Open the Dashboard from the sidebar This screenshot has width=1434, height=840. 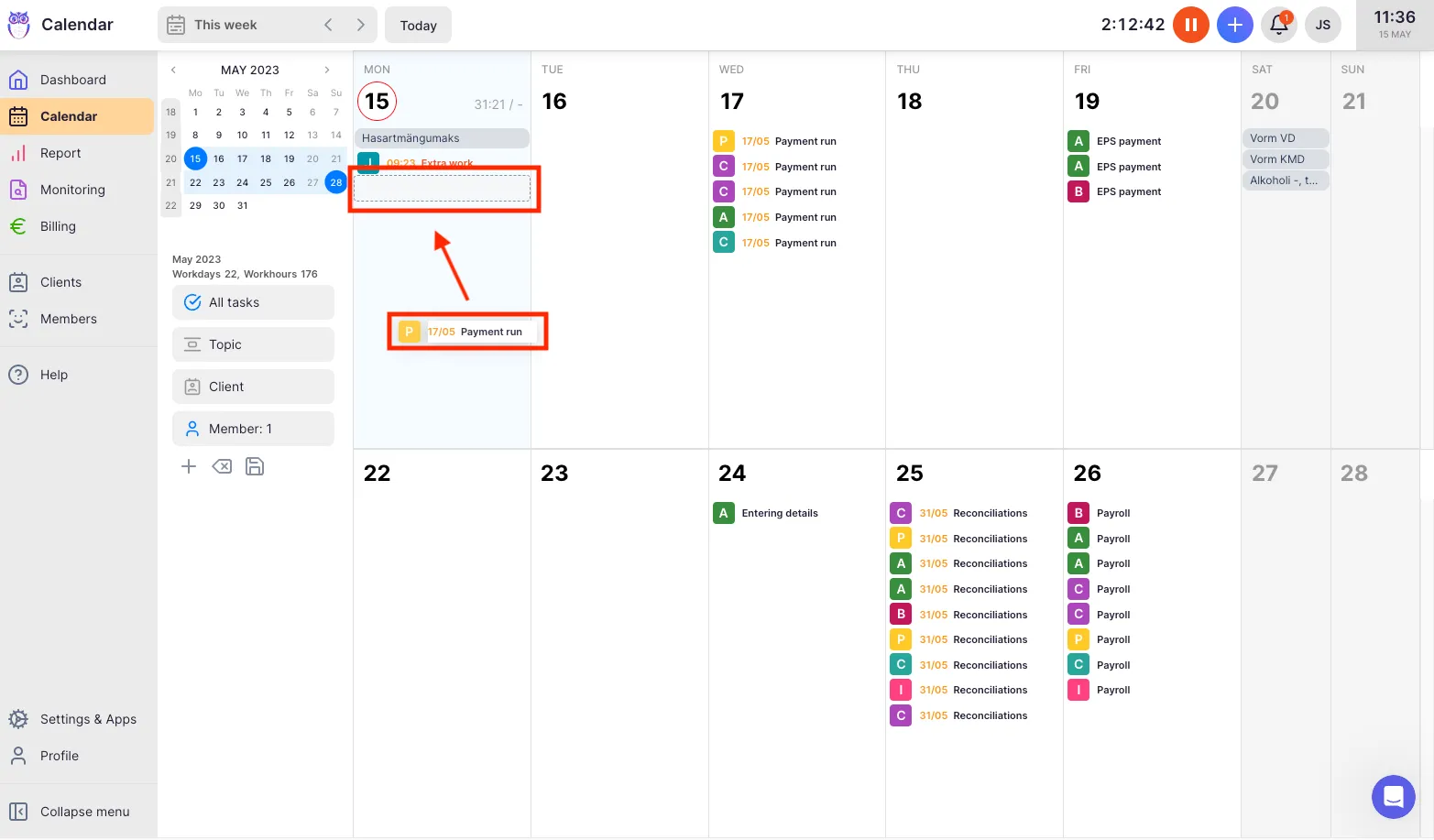[x=73, y=80]
